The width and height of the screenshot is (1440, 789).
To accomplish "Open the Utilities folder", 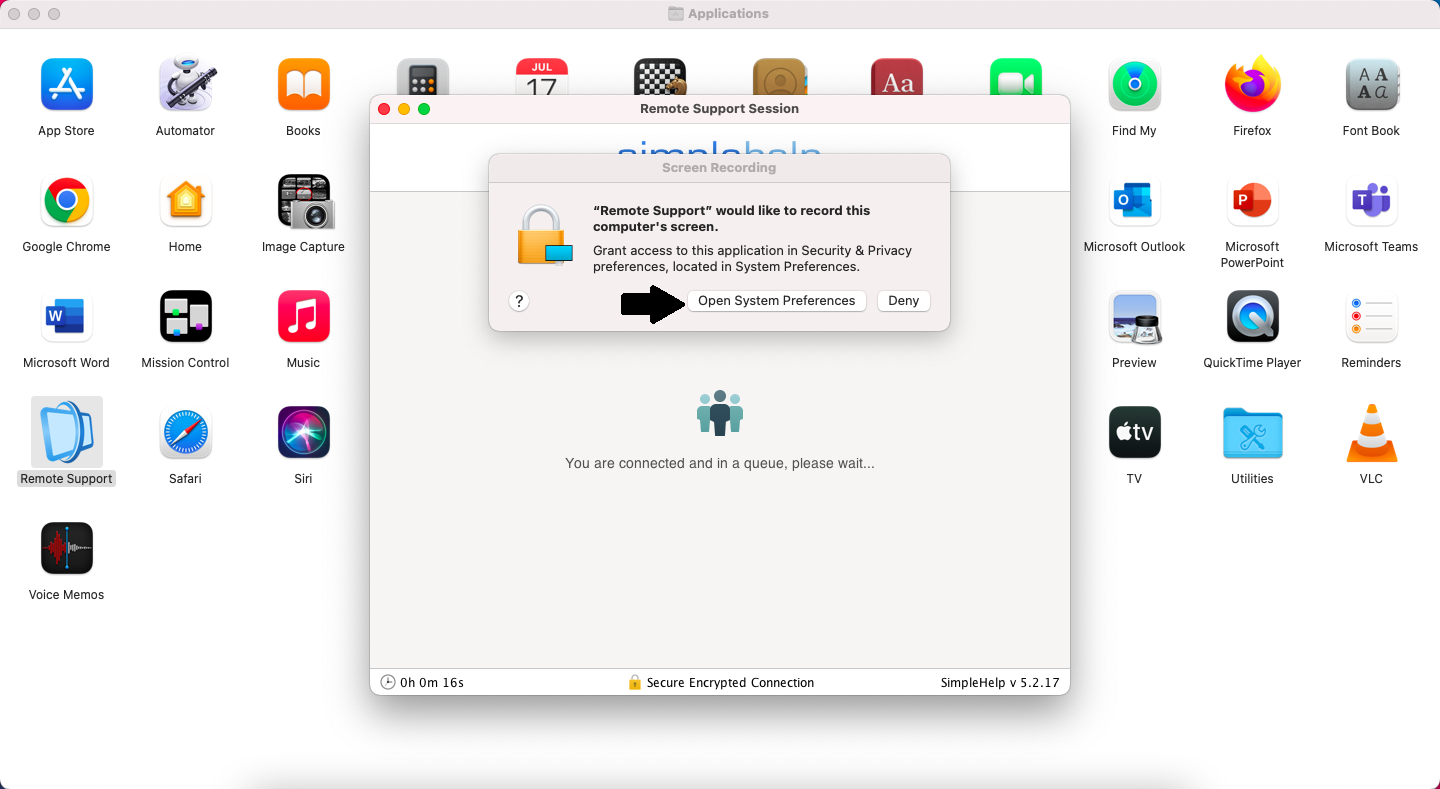I will [1252, 433].
